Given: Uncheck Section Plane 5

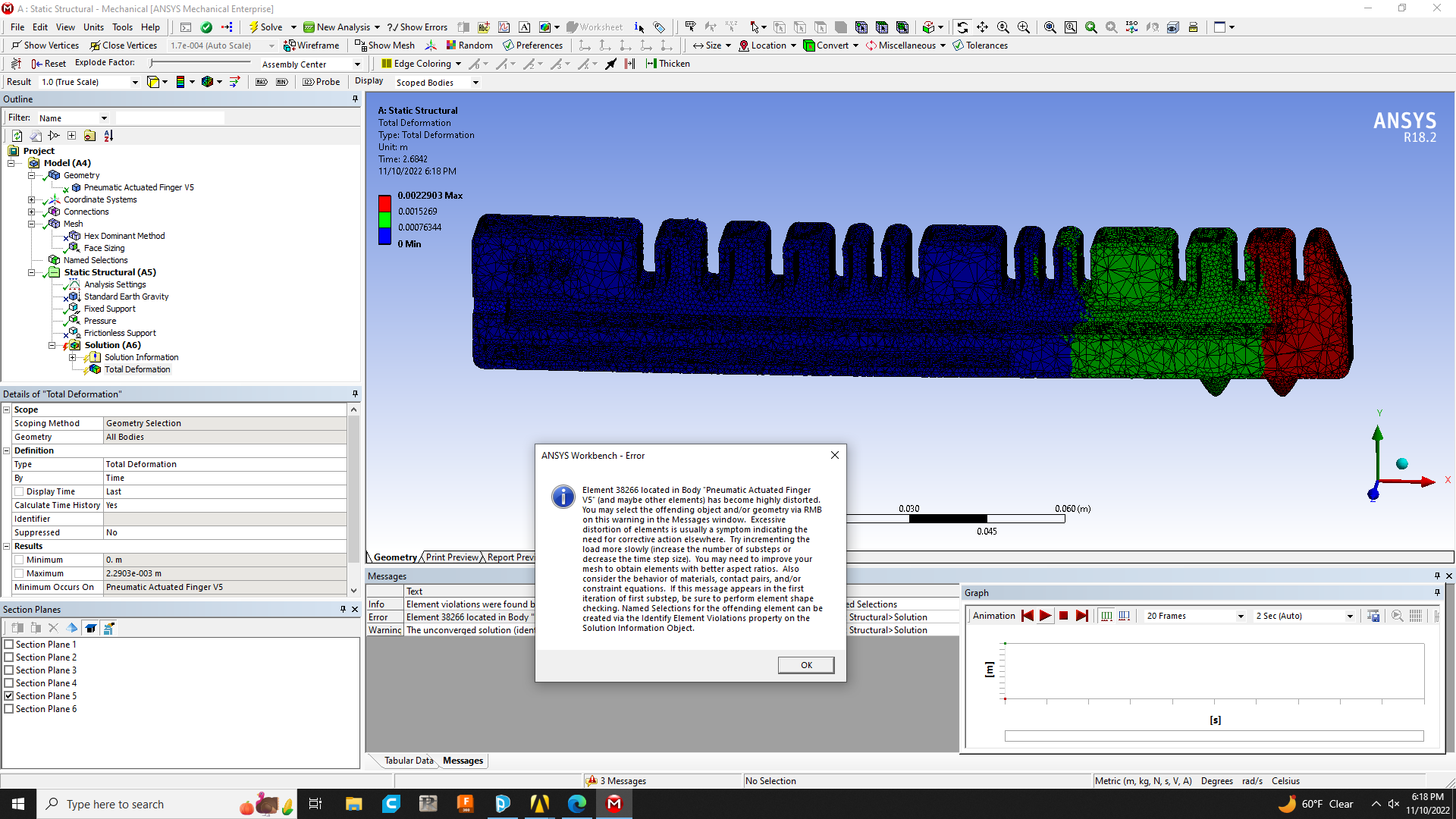Looking at the screenshot, I should [9, 696].
